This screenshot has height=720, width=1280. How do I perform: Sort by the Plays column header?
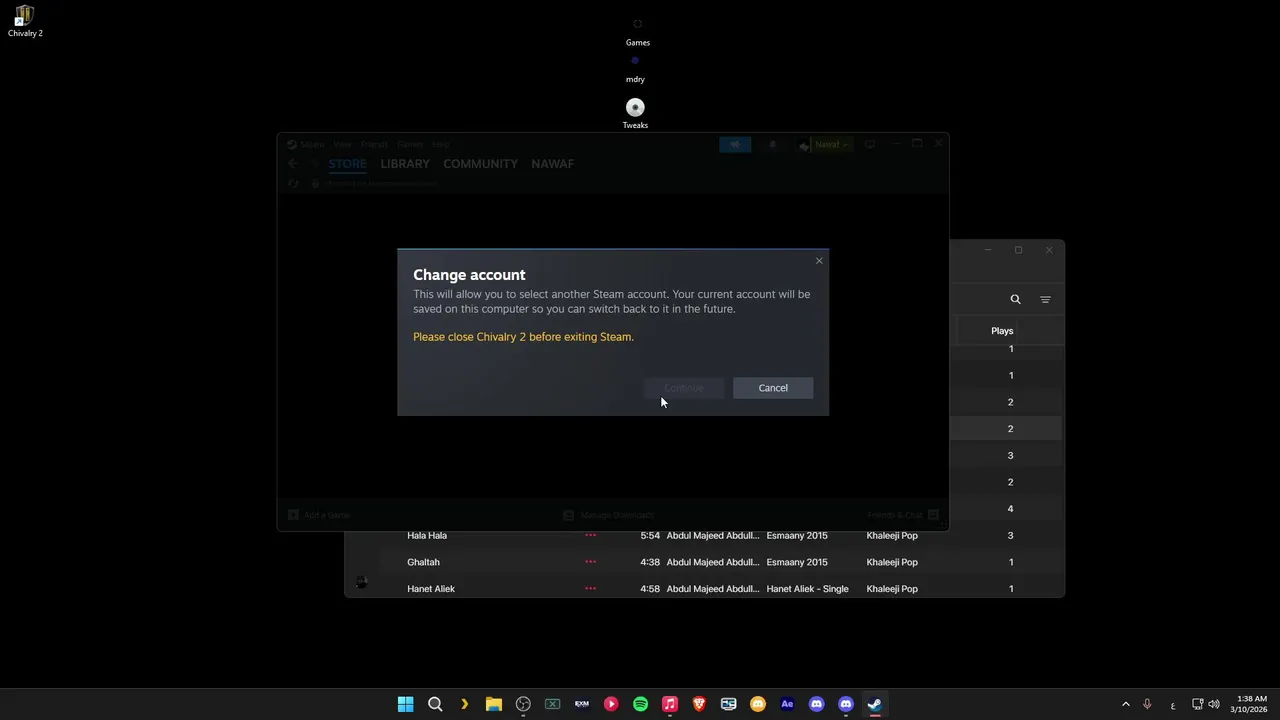(1002, 331)
